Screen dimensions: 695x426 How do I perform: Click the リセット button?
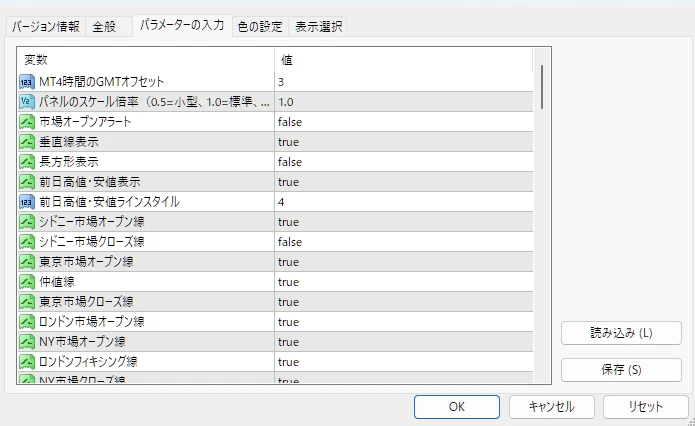(645, 407)
